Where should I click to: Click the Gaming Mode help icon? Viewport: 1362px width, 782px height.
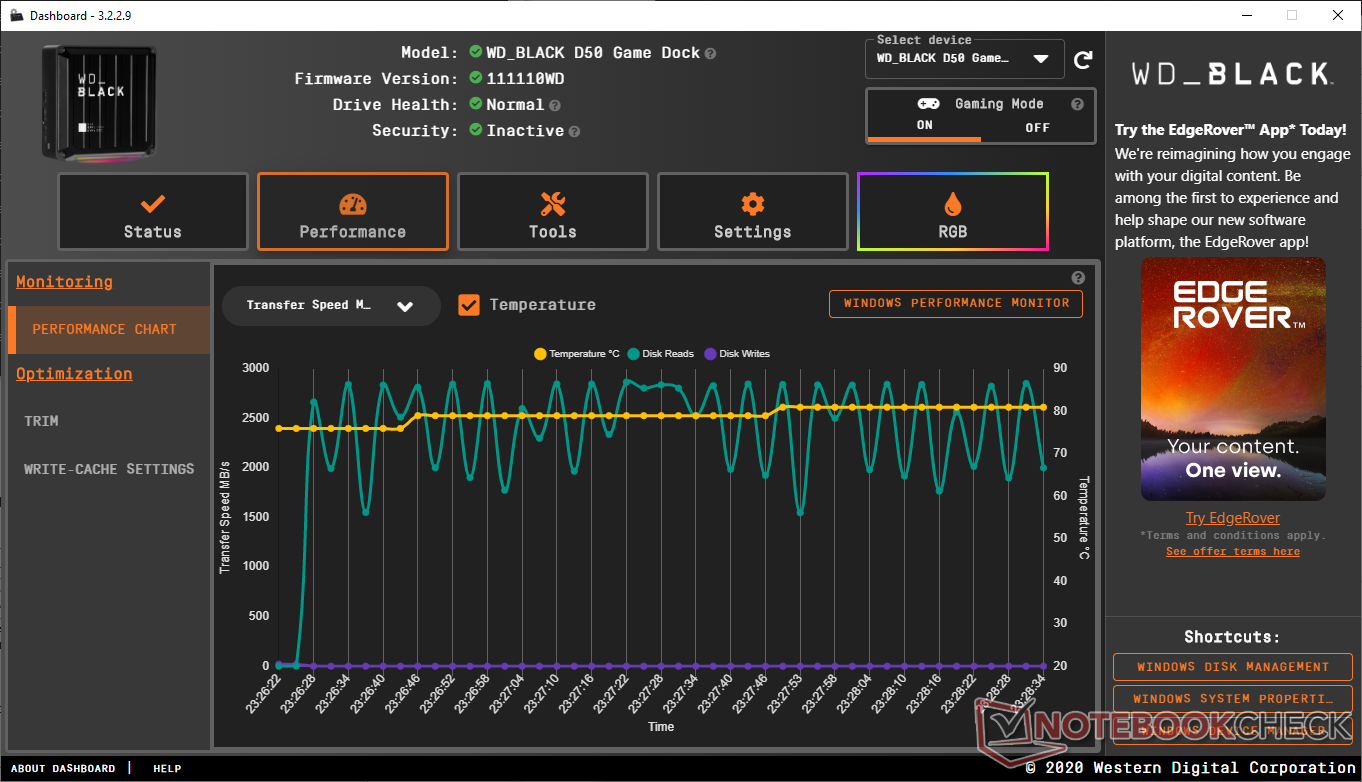click(1077, 104)
